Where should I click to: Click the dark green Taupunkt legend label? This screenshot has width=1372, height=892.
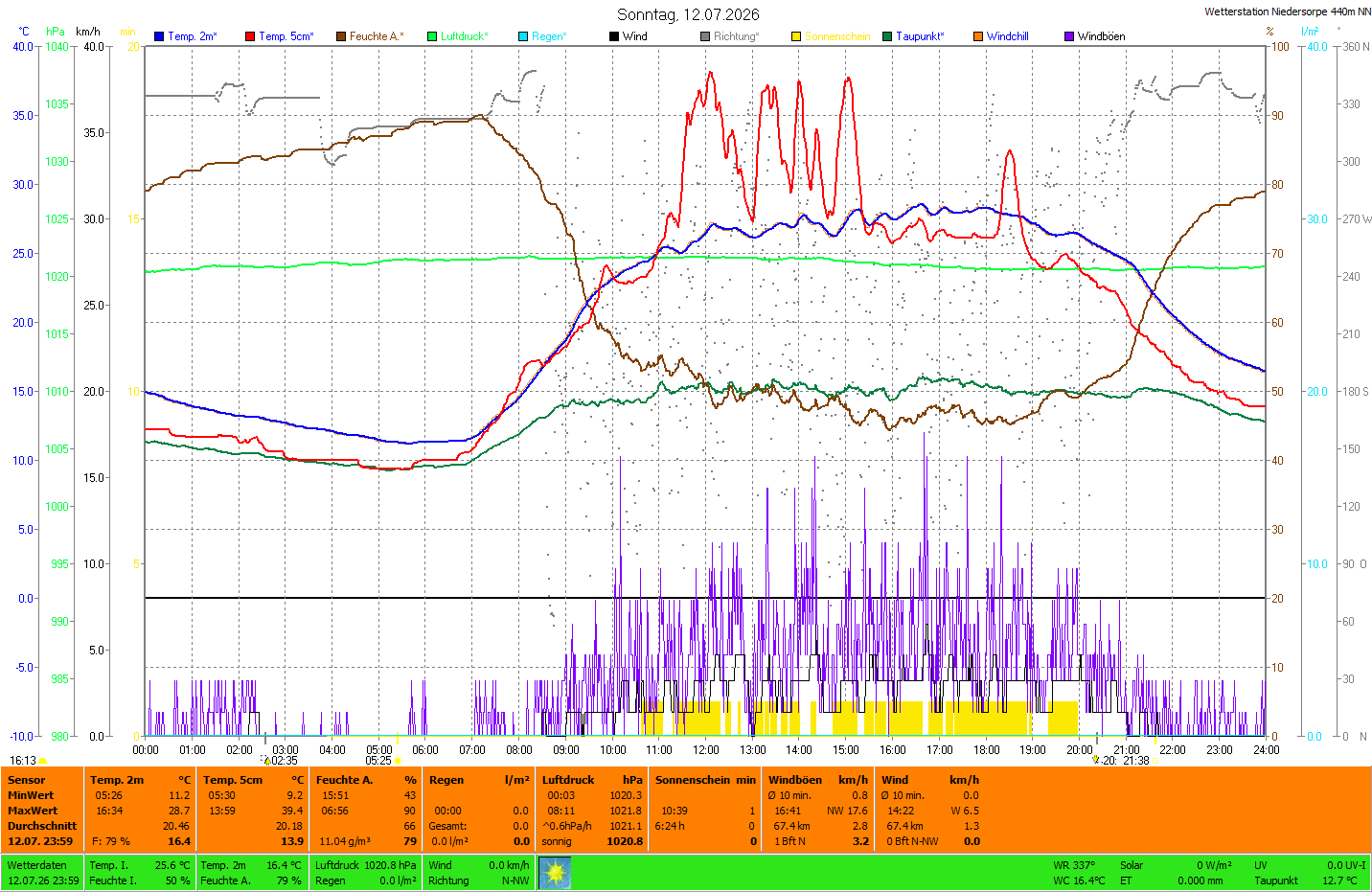[x=920, y=36]
